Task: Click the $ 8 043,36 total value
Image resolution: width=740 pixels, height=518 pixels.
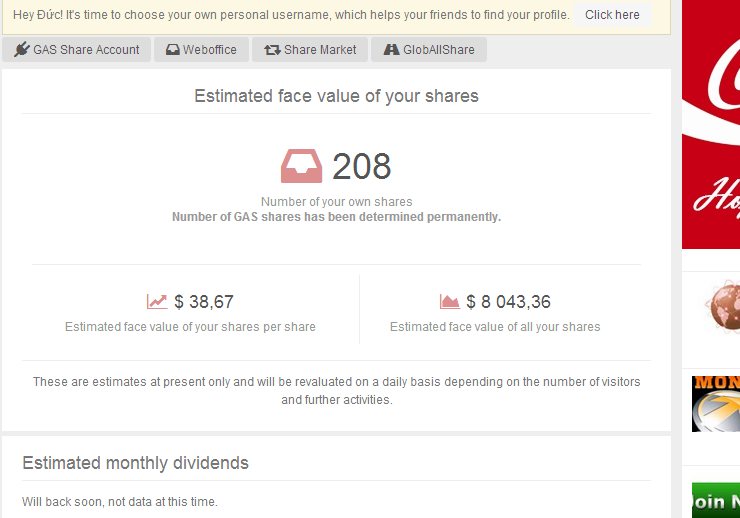Action: (508, 302)
